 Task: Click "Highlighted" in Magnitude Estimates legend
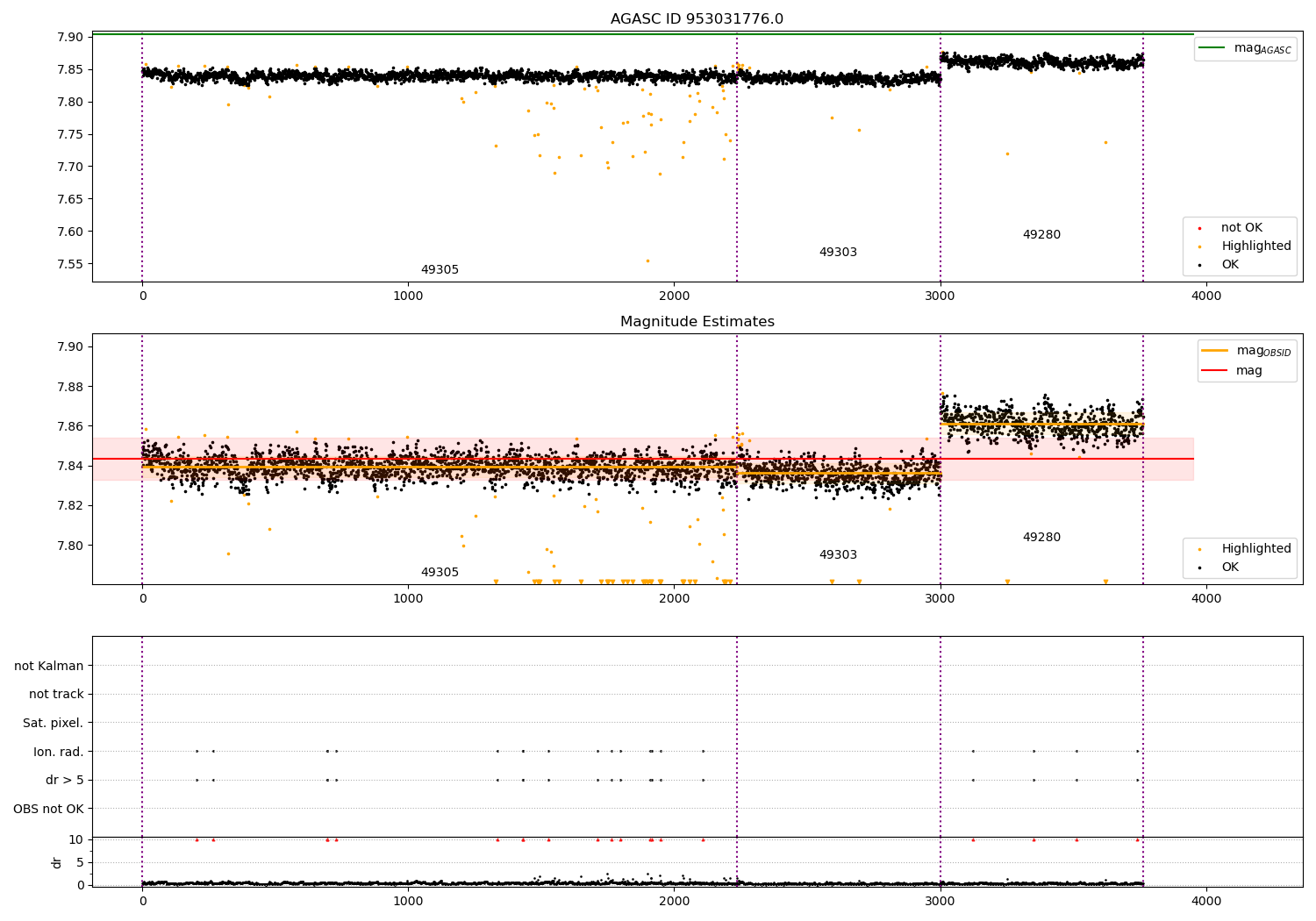[1256, 549]
